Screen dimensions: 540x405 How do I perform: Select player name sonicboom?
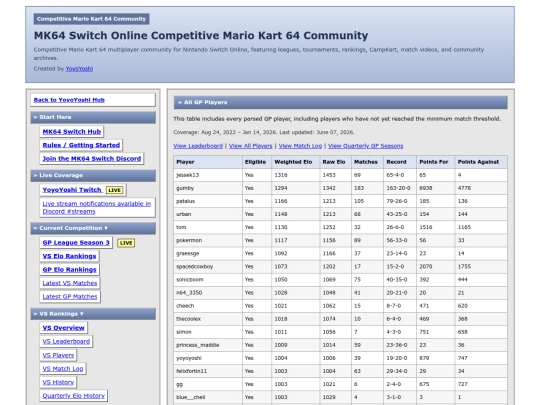[x=190, y=280]
